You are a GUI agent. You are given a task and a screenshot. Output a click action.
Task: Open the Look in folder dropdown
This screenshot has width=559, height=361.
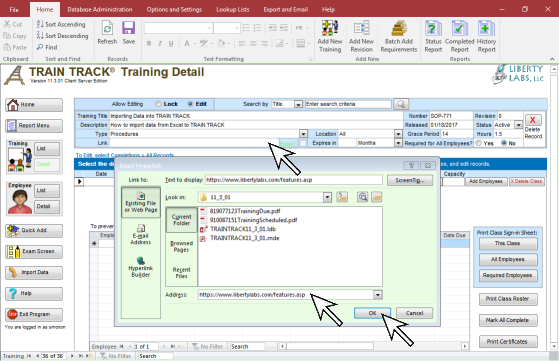click(327, 197)
